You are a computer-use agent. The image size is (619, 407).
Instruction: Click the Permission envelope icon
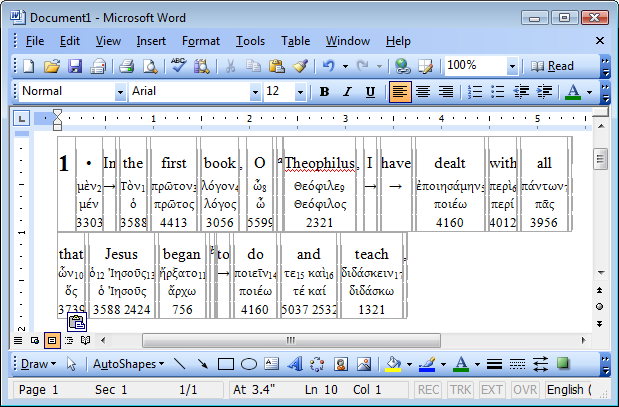point(98,66)
